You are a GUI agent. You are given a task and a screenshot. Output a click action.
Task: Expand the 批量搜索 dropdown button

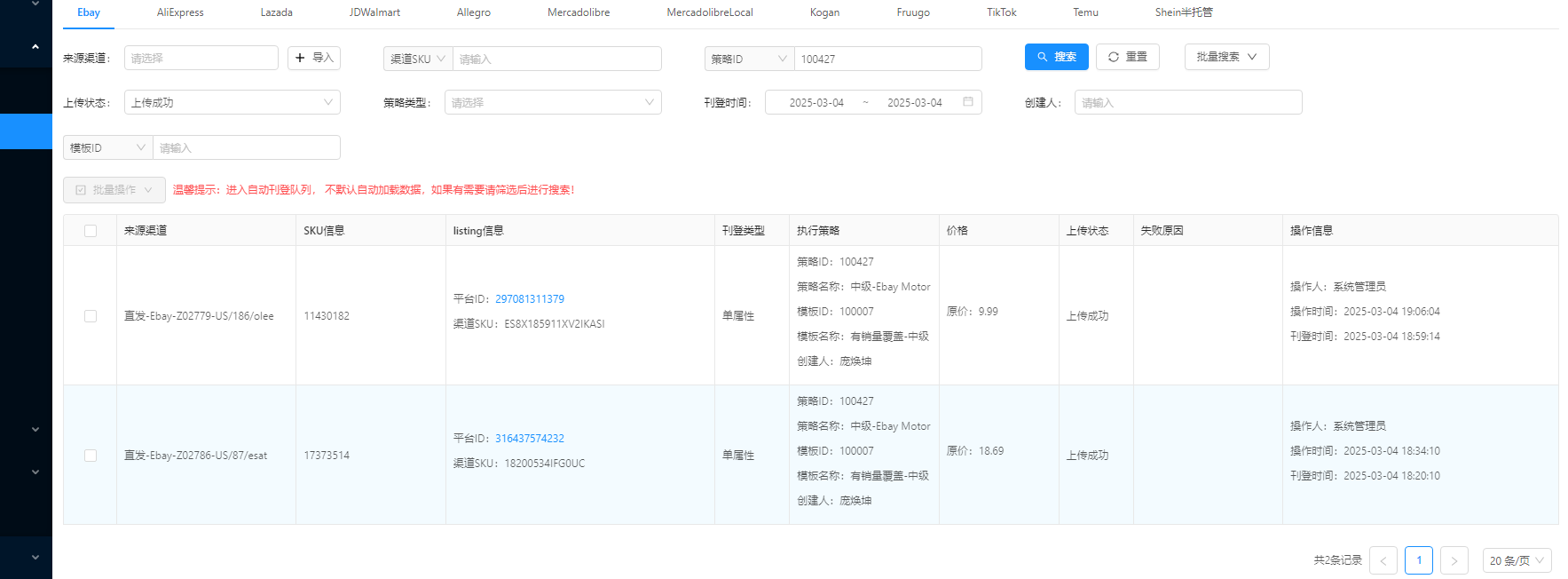(1227, 57)
